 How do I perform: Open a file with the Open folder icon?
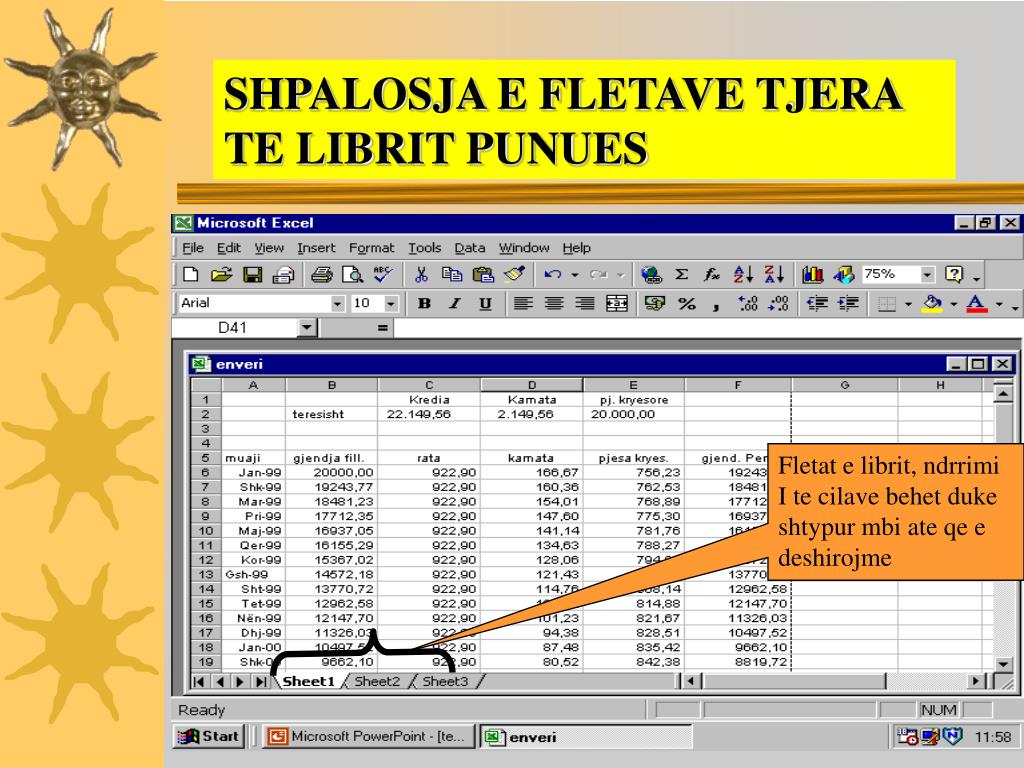[221, 274]
